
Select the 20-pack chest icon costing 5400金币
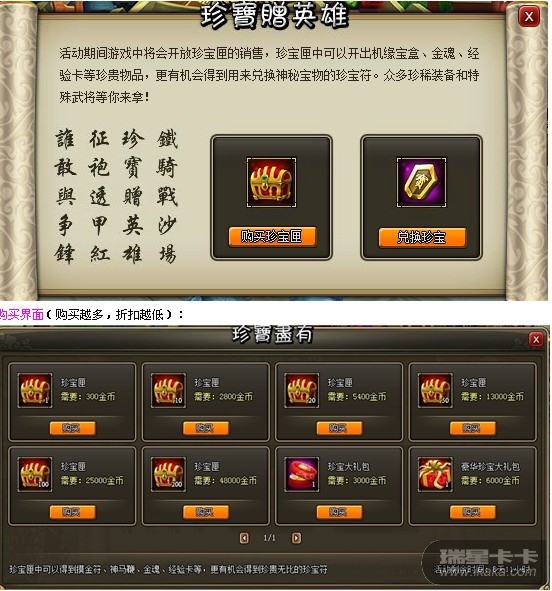301,390
